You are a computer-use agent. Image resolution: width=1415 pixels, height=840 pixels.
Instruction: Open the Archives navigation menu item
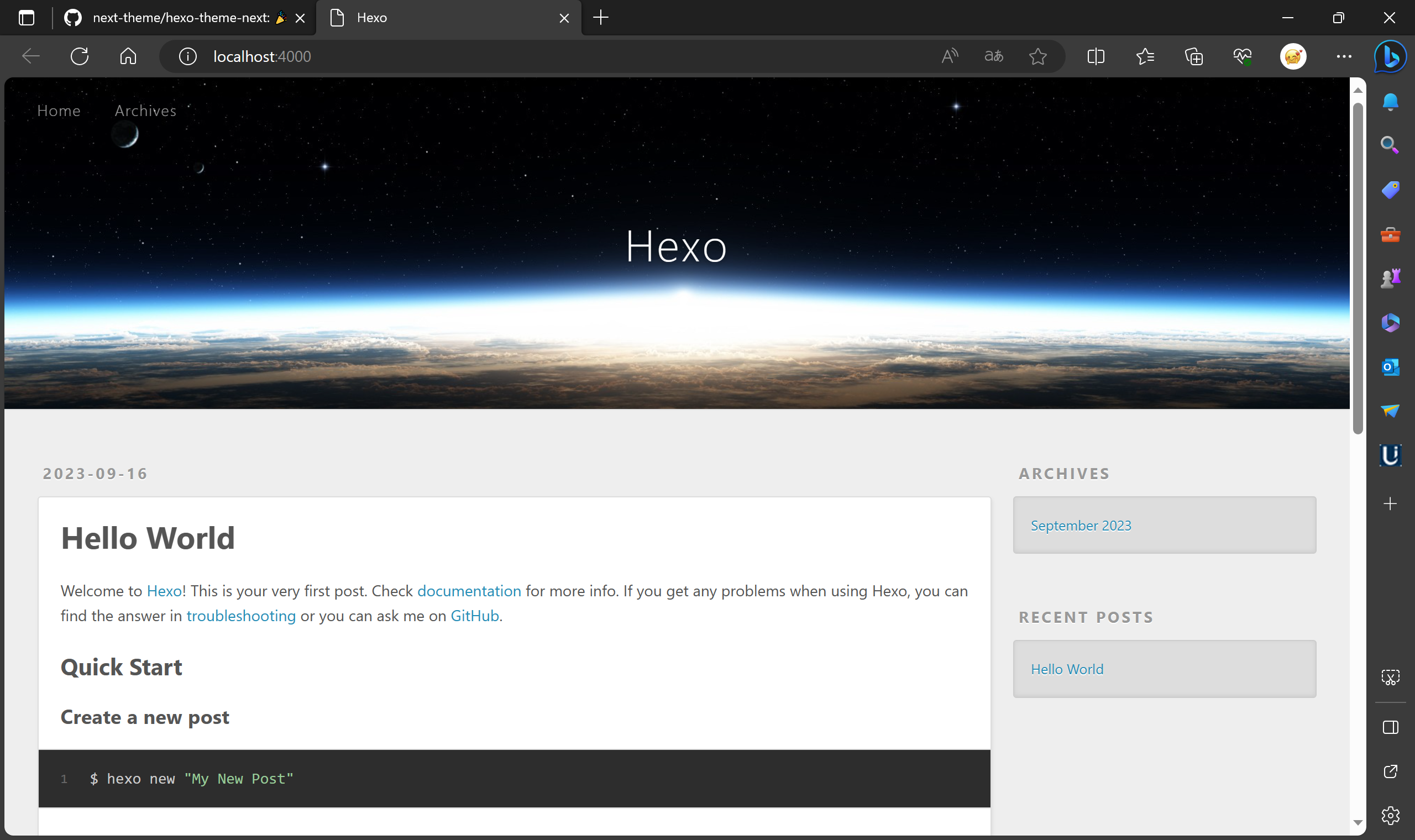pyautogui.click(x=145, y=111)
